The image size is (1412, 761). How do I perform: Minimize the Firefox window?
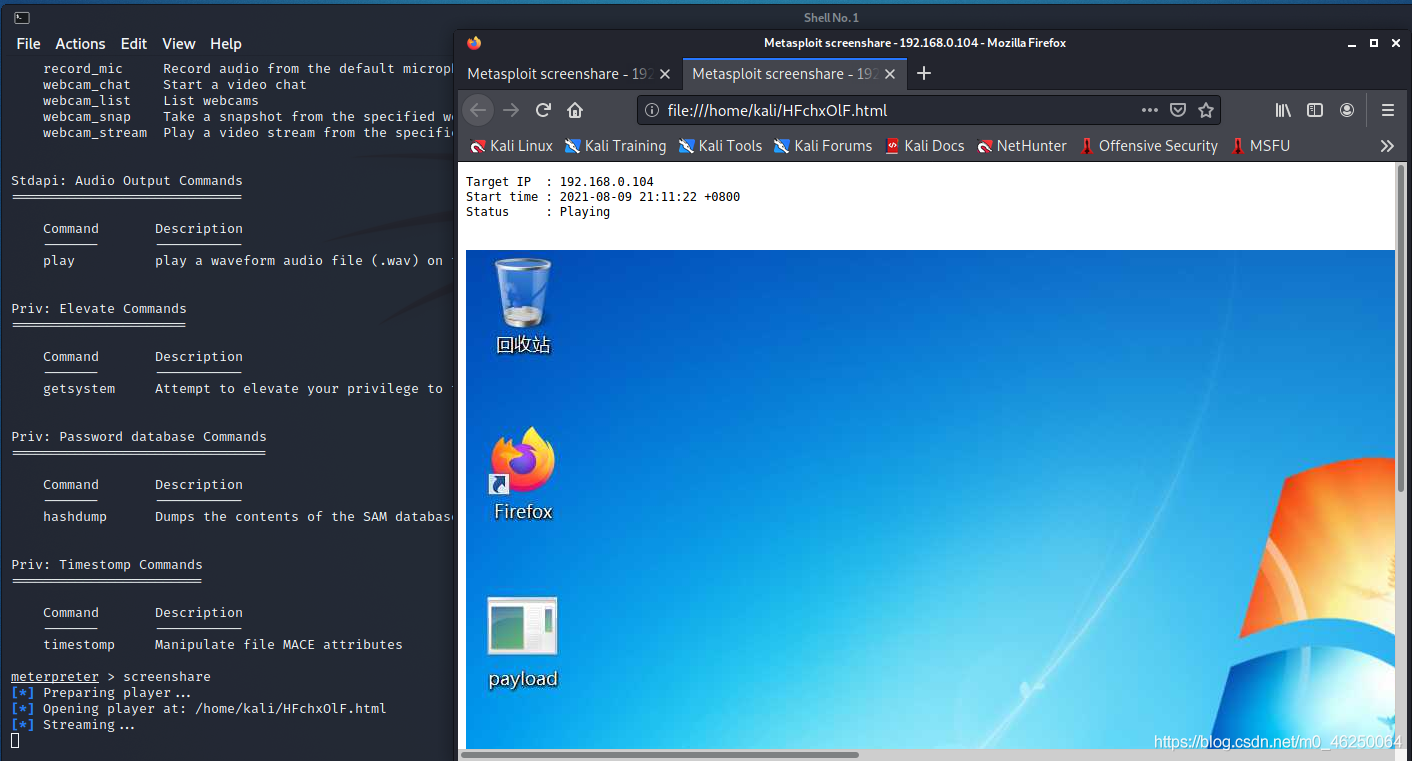tap(1354, 43)
